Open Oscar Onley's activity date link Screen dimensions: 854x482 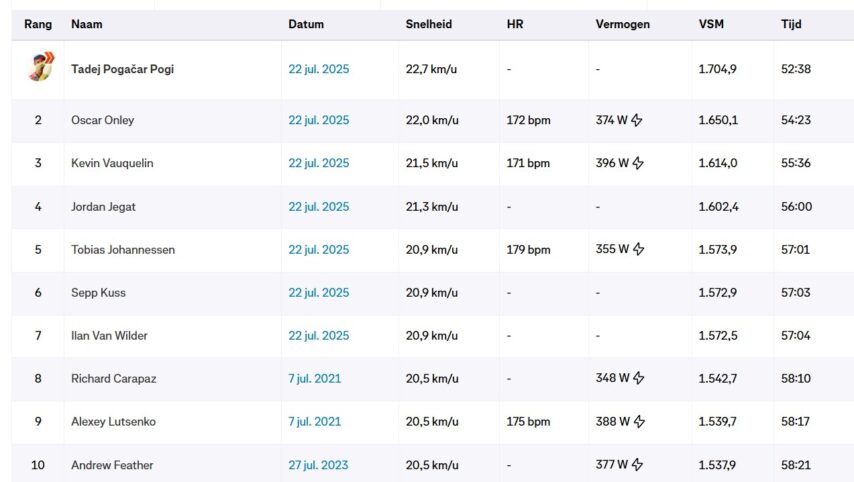pyautogui.click(x=319, y=121)
